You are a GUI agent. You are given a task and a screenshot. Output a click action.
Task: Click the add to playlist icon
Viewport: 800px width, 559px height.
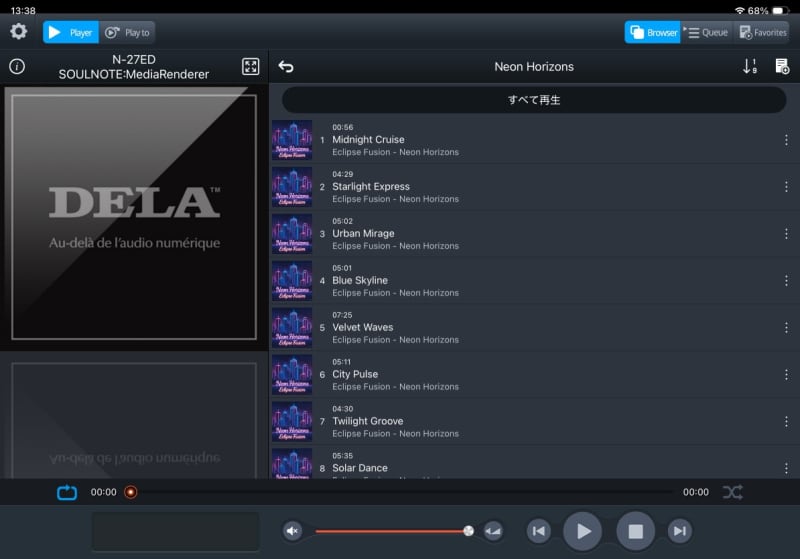pyautogui.click(x=782, y=67)
